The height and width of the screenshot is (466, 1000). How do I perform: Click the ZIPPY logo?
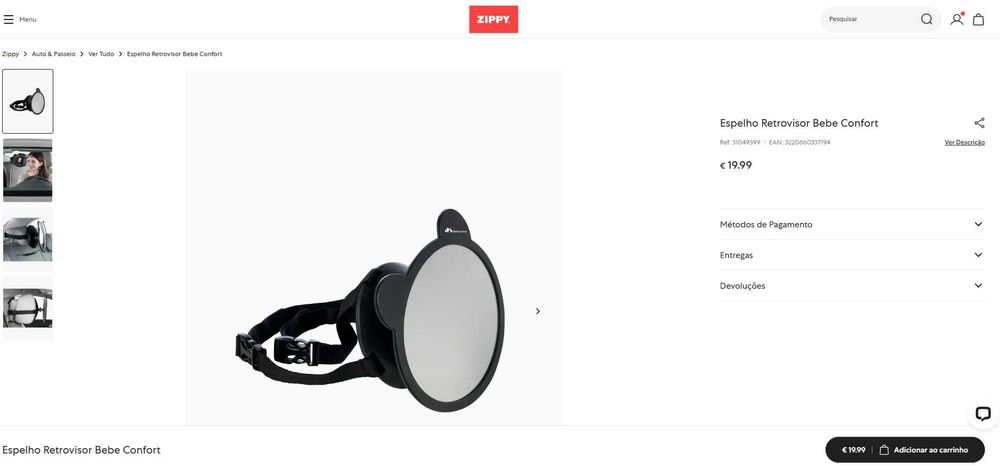pyautogui.click(x=494, y=19)
